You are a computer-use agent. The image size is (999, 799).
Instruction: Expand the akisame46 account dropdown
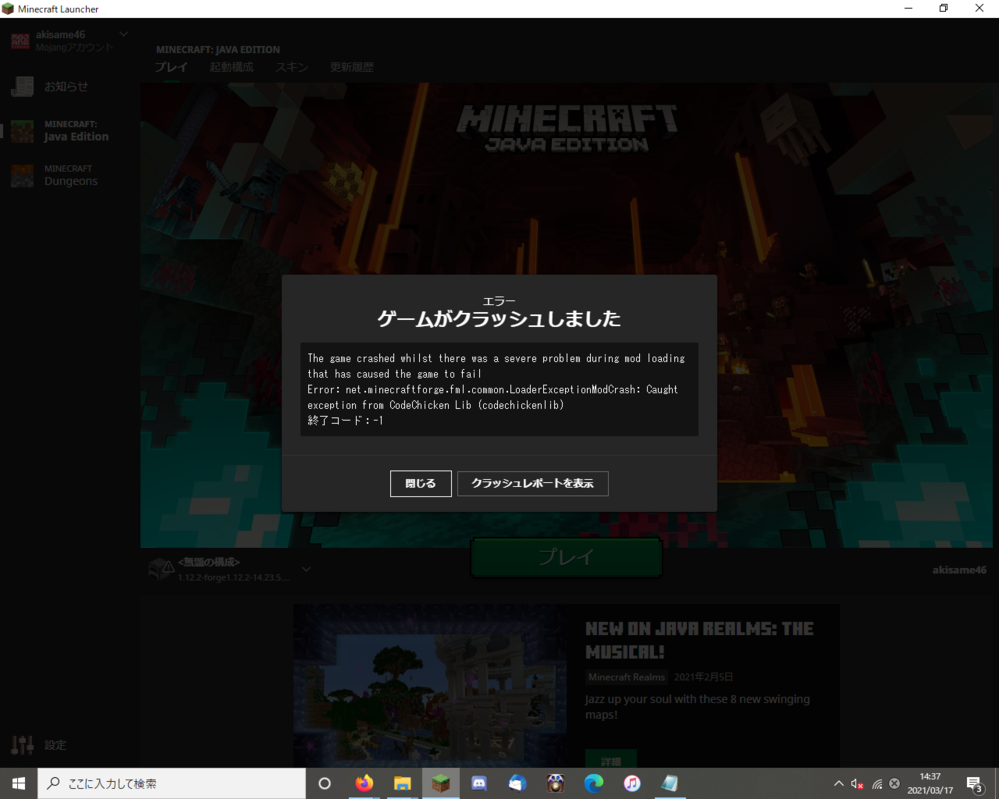[124, 34]
